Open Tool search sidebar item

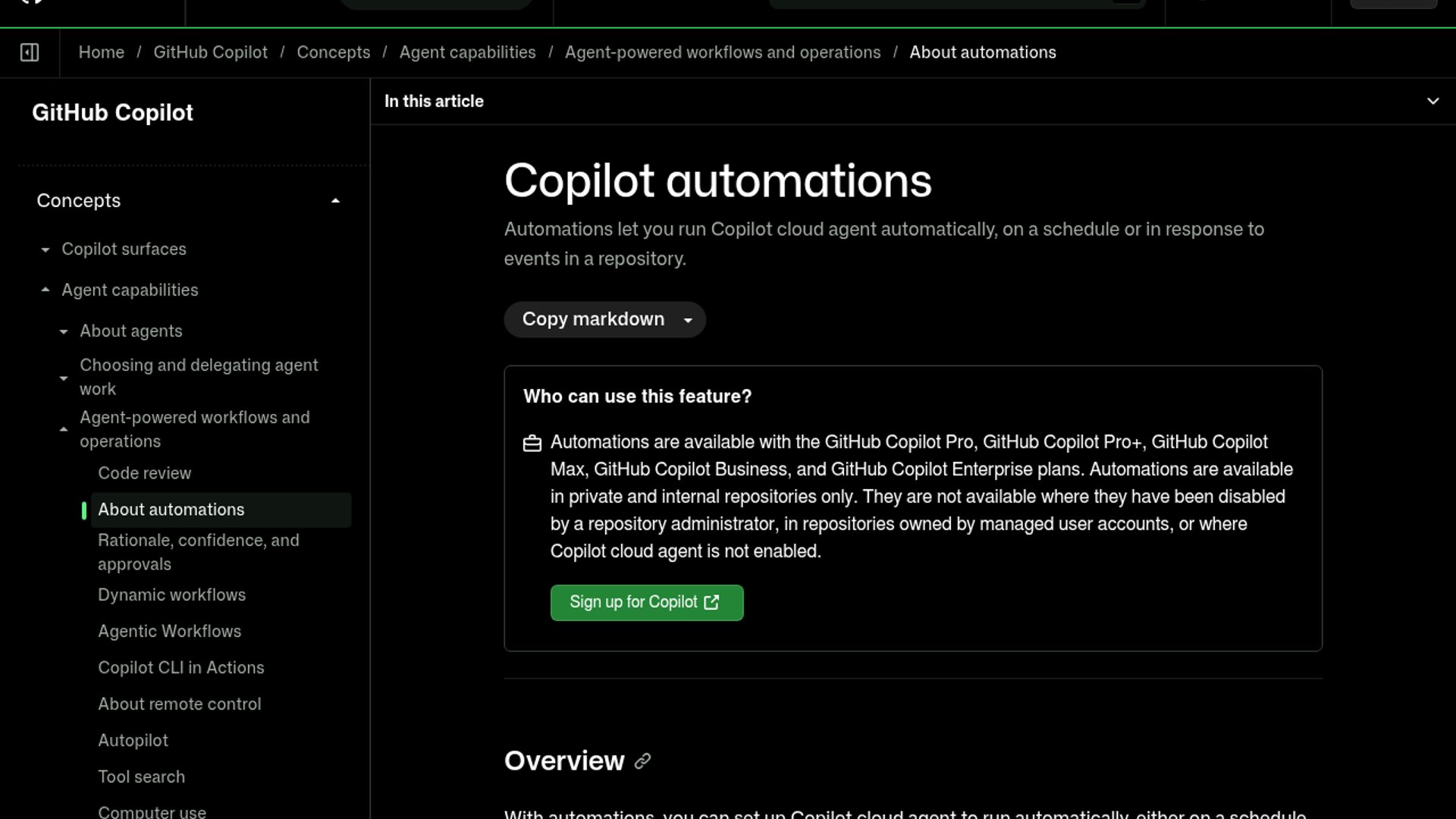point(142,777)
